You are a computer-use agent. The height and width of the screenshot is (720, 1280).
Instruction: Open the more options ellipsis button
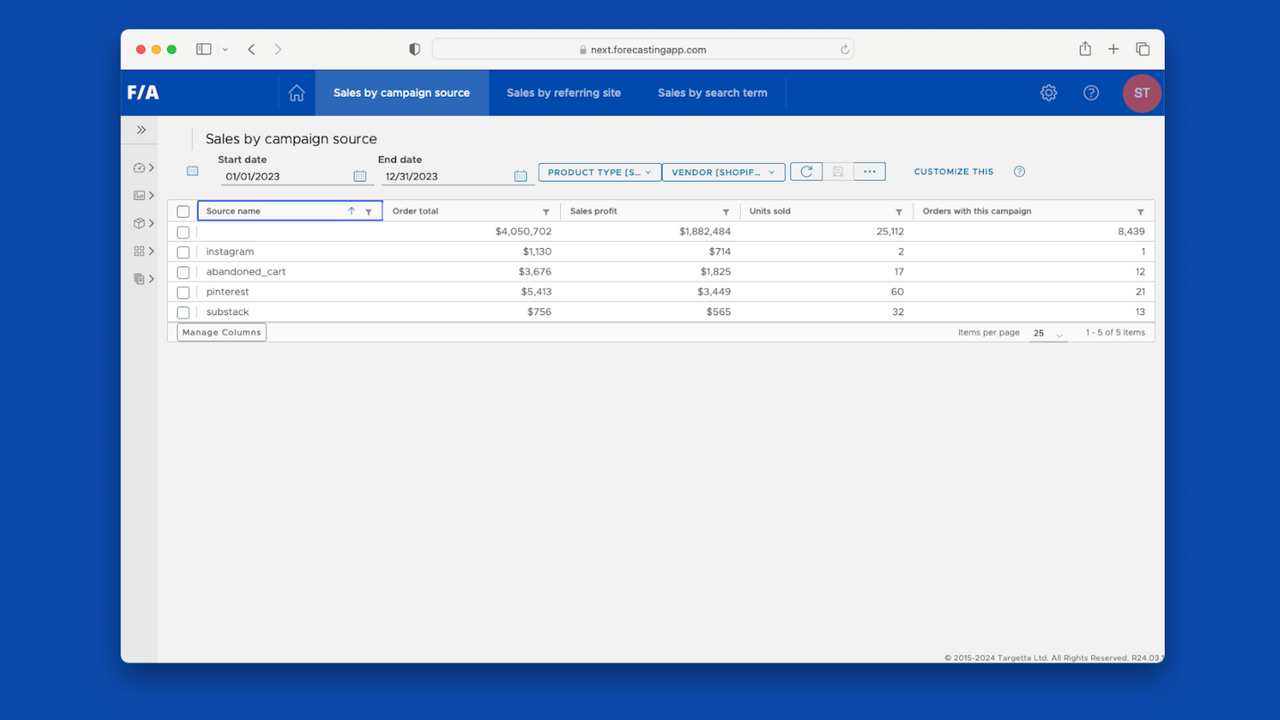pyautogui.click(x=869, y=172)
